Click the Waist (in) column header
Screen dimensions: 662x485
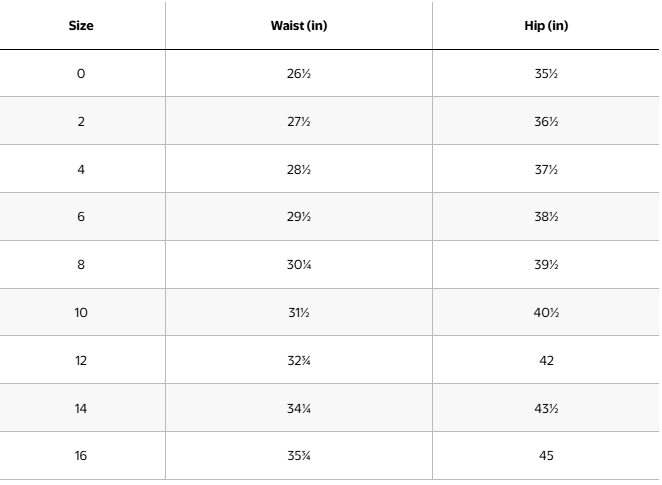click(298, 26)
